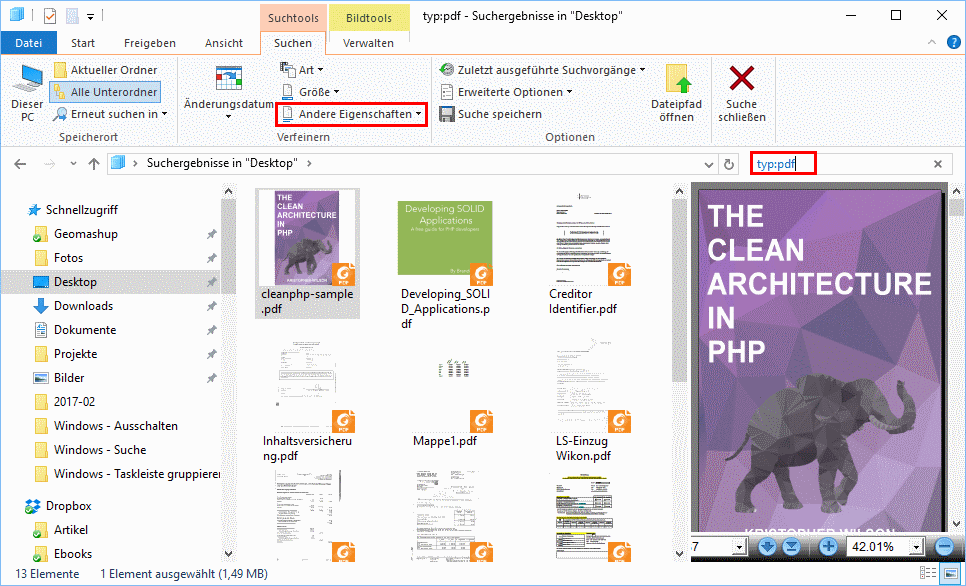Click the pin icon next to Downloads
The image size is (966, 586).
point(211,306)
